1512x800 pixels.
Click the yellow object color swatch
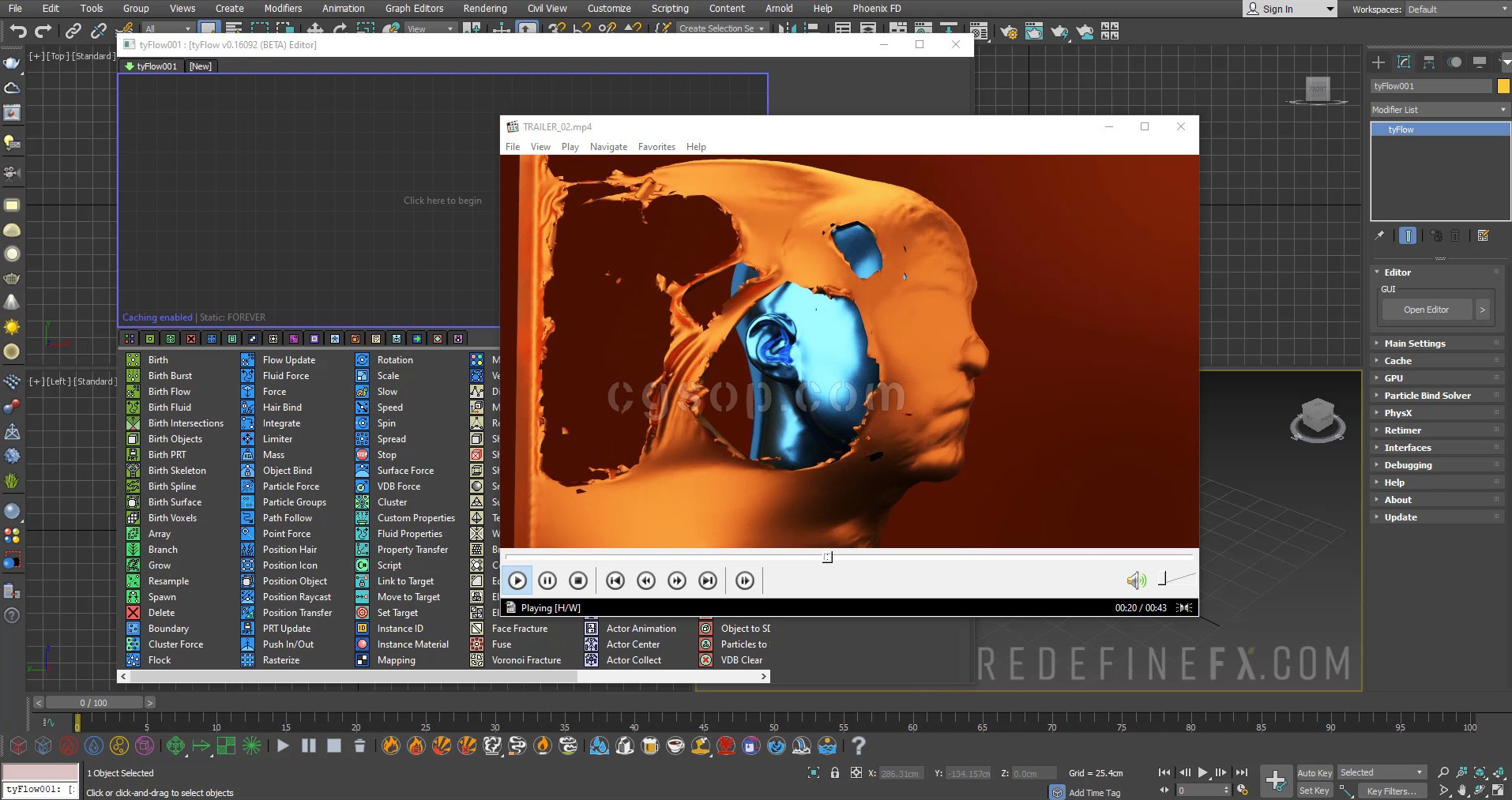pyautogui.click(x=1503, y=86)
